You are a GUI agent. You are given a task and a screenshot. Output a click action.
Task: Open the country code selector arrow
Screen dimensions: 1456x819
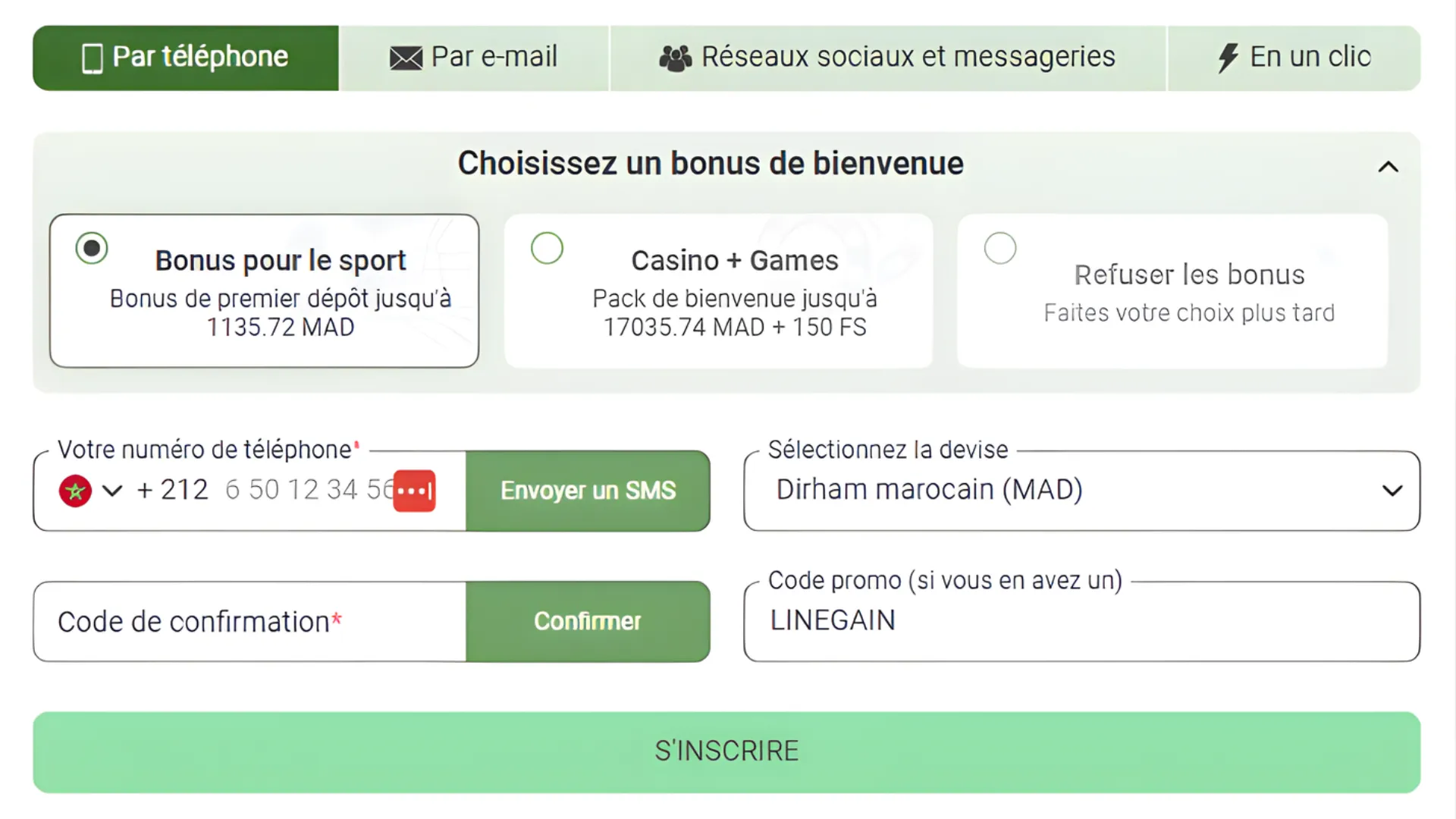[112, 491]
